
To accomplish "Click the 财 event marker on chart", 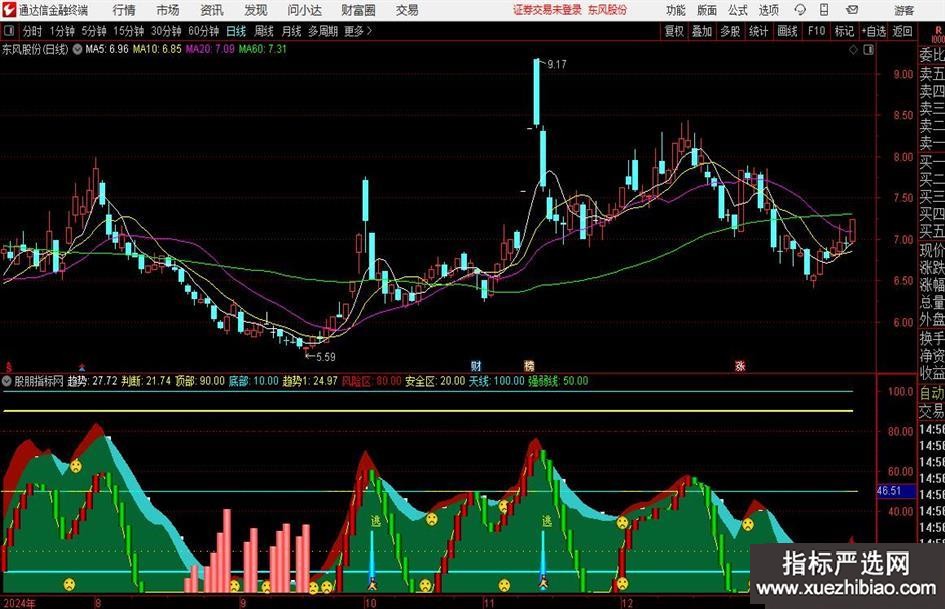I will tap(476, 365).
